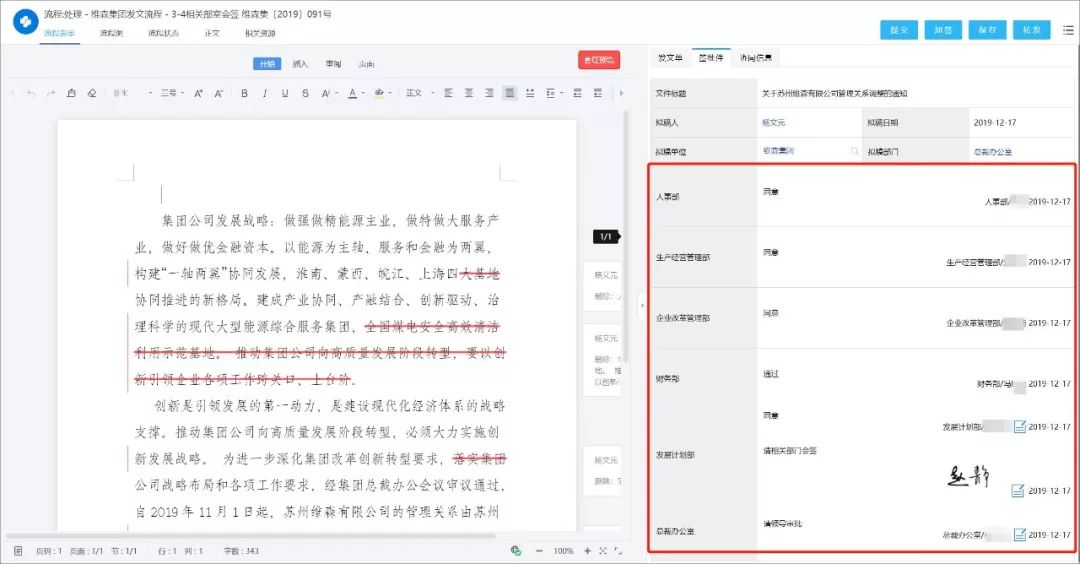Click the blue 提交 button
The image size is (1080, 564).
point(899,30)
